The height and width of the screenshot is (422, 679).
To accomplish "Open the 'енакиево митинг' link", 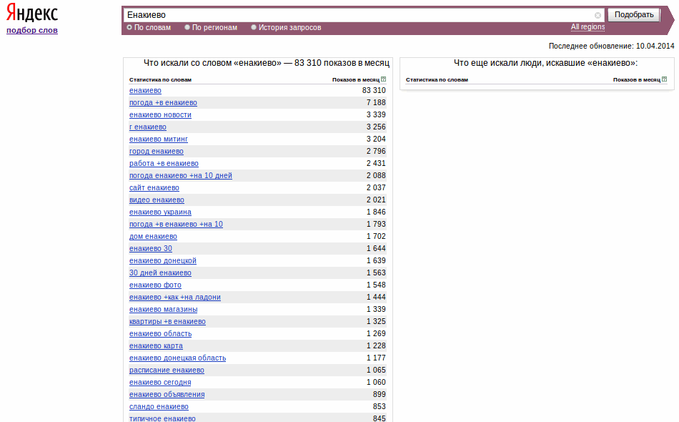I will click(158, 139).
